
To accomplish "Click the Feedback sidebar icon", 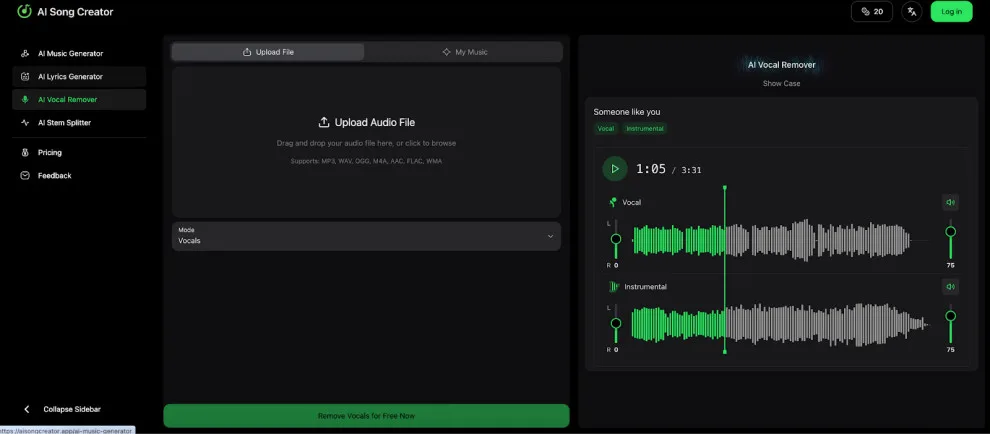I will click(25, 176).
